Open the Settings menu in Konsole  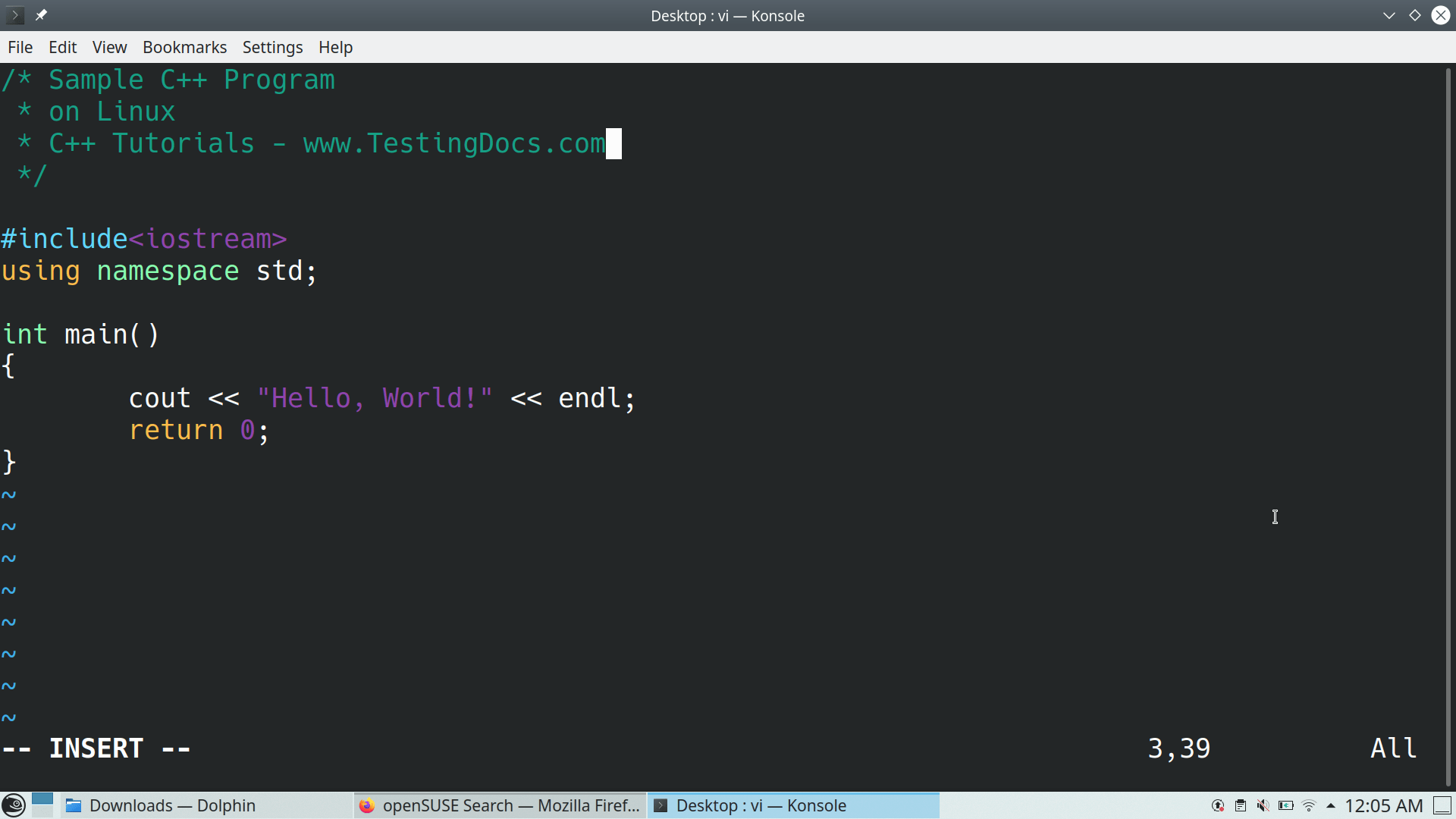[272, 47]
